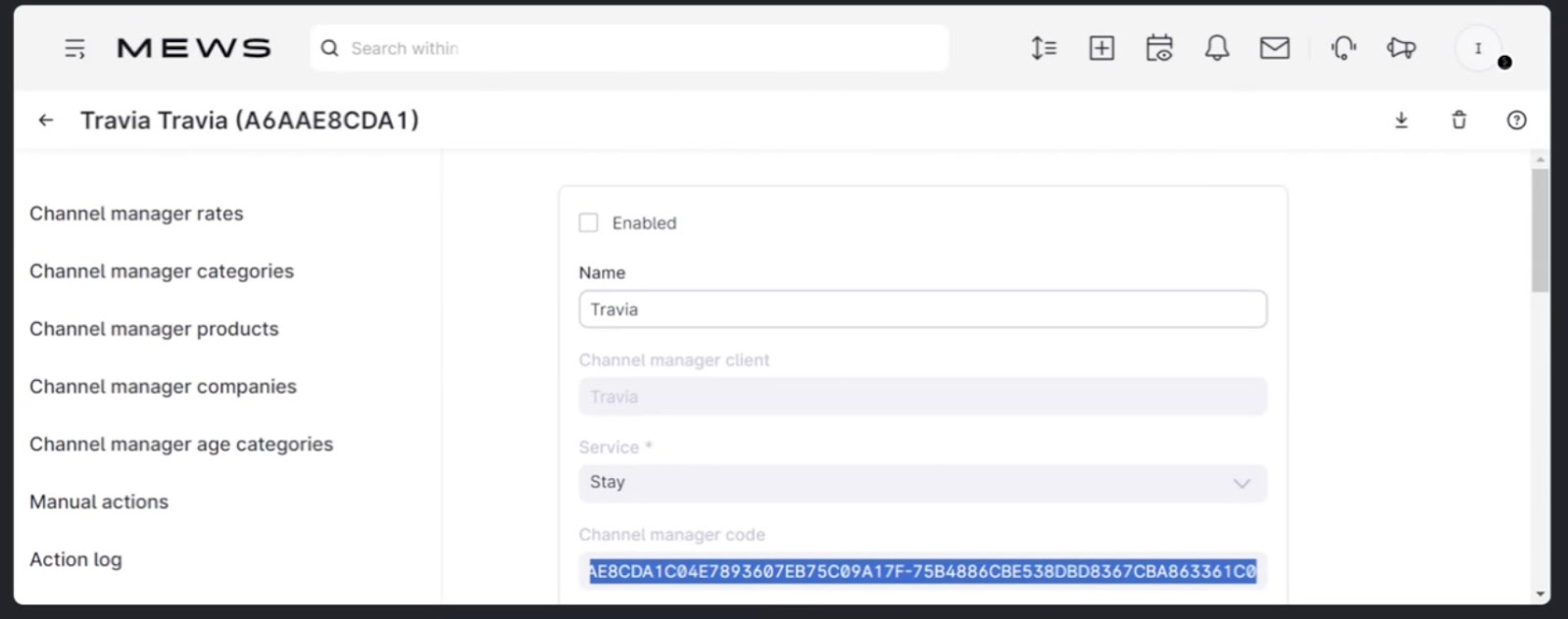This screenshot has width=1568, height=619.
Task: Delete integration with trash icon
Action: pos(1459,120)
